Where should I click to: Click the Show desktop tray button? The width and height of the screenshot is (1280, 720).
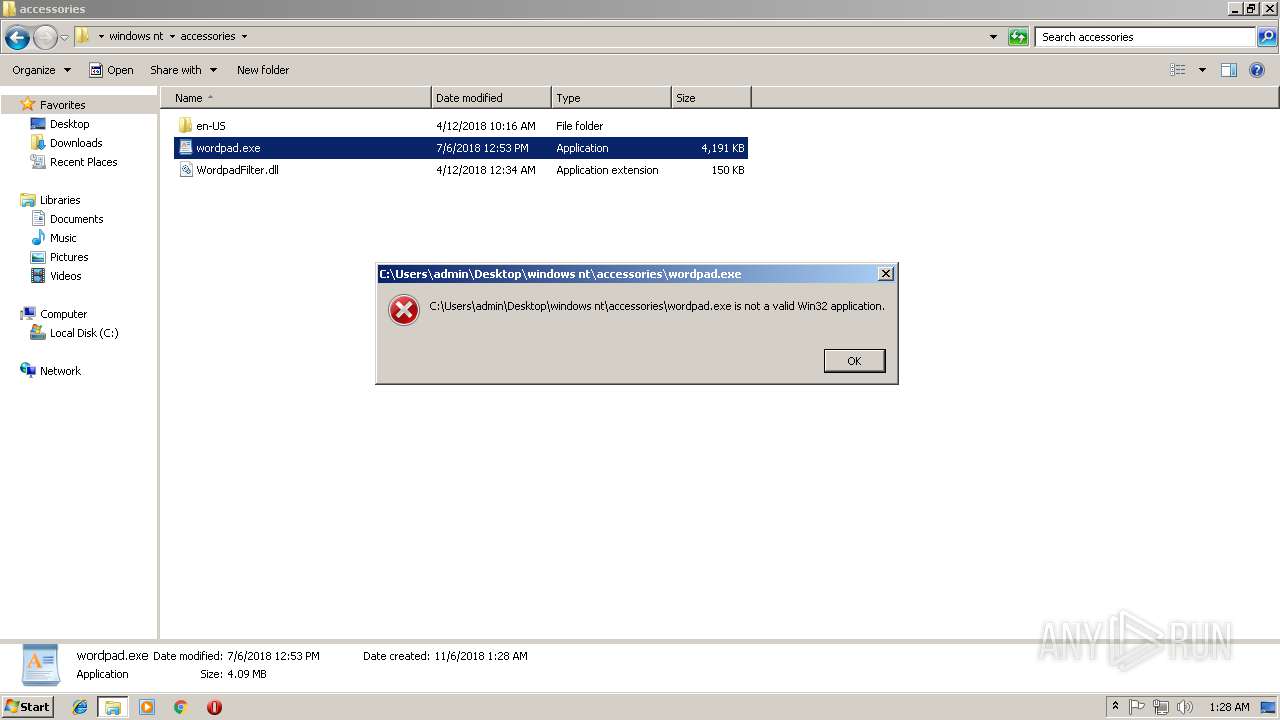pyautogui.click(x=1268, y=707)
